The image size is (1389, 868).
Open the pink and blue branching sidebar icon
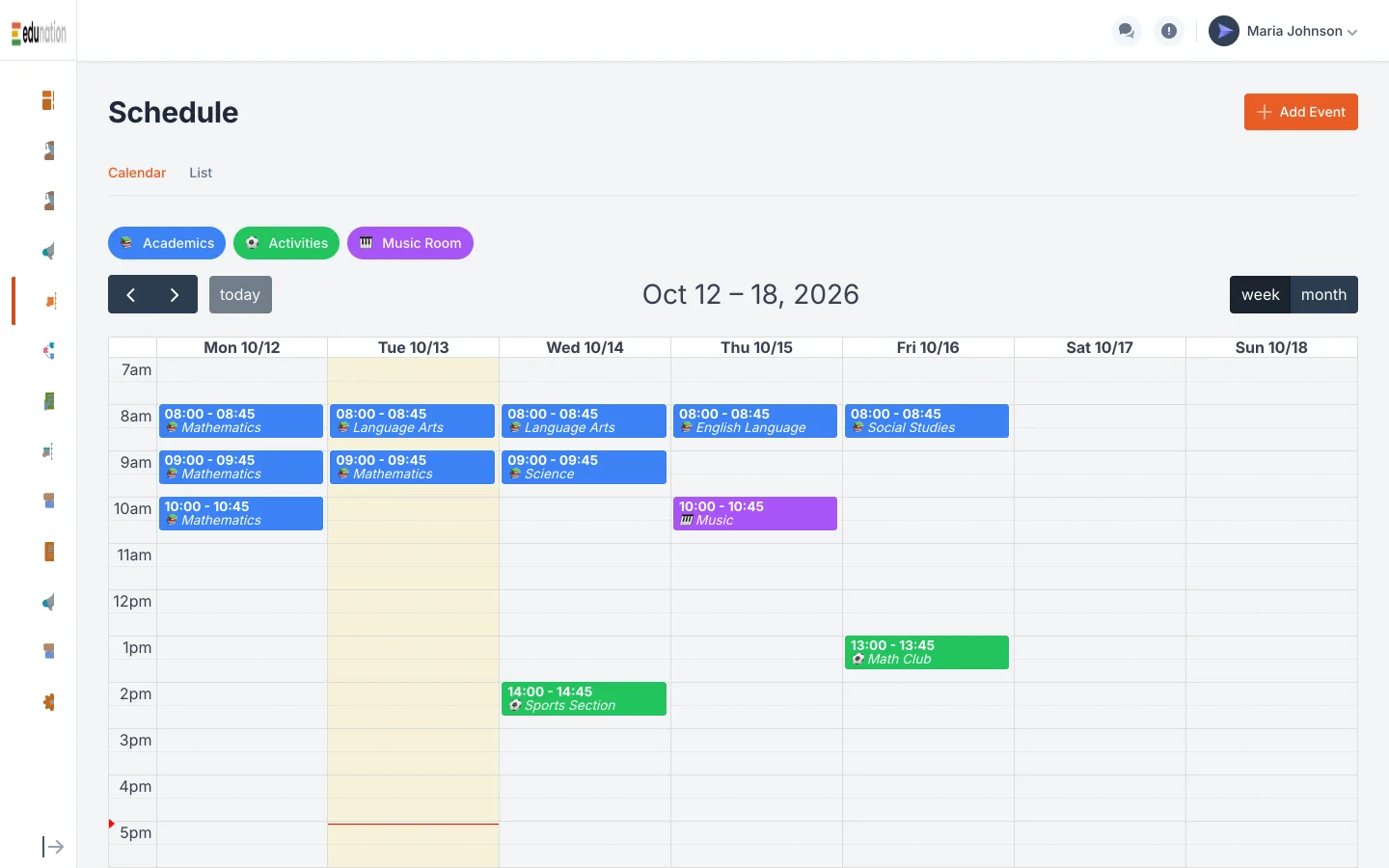(48, 351)
